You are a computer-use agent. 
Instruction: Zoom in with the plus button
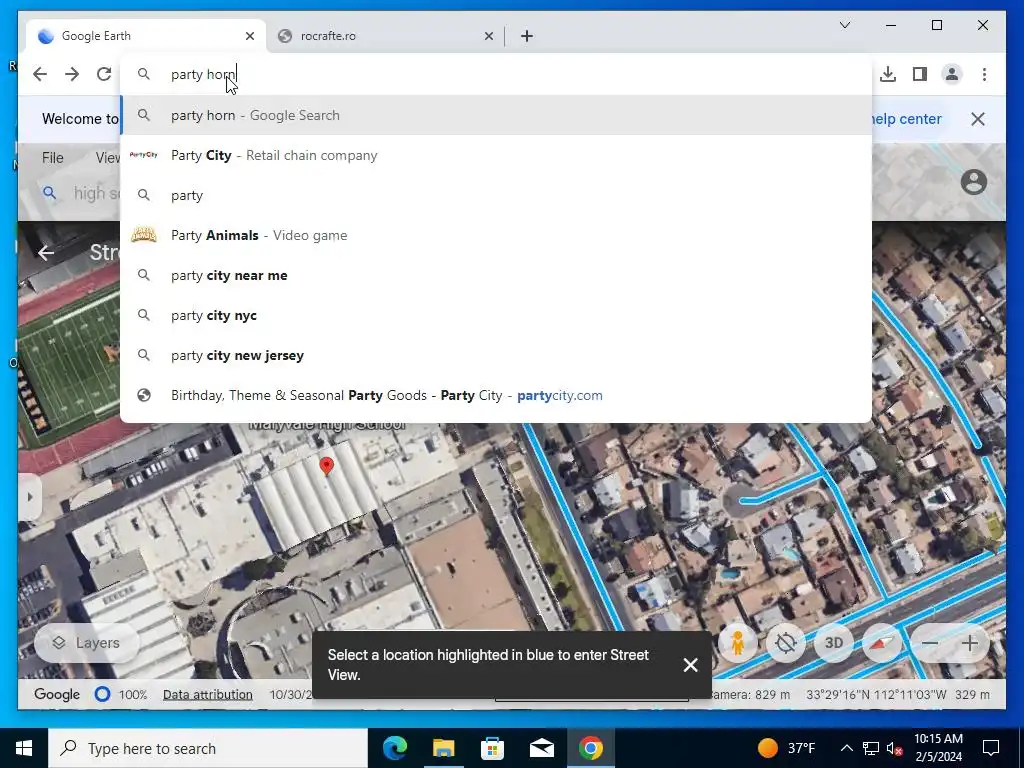pos(970,643)
